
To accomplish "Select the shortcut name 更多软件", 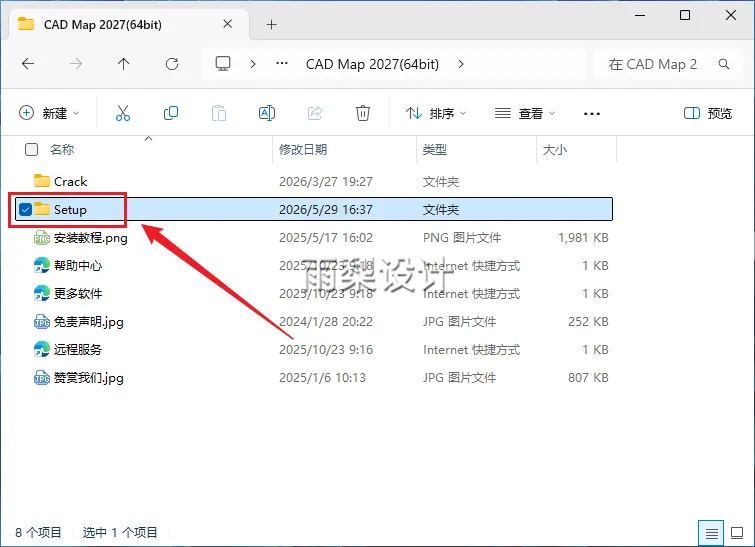I will click(78, 294).
